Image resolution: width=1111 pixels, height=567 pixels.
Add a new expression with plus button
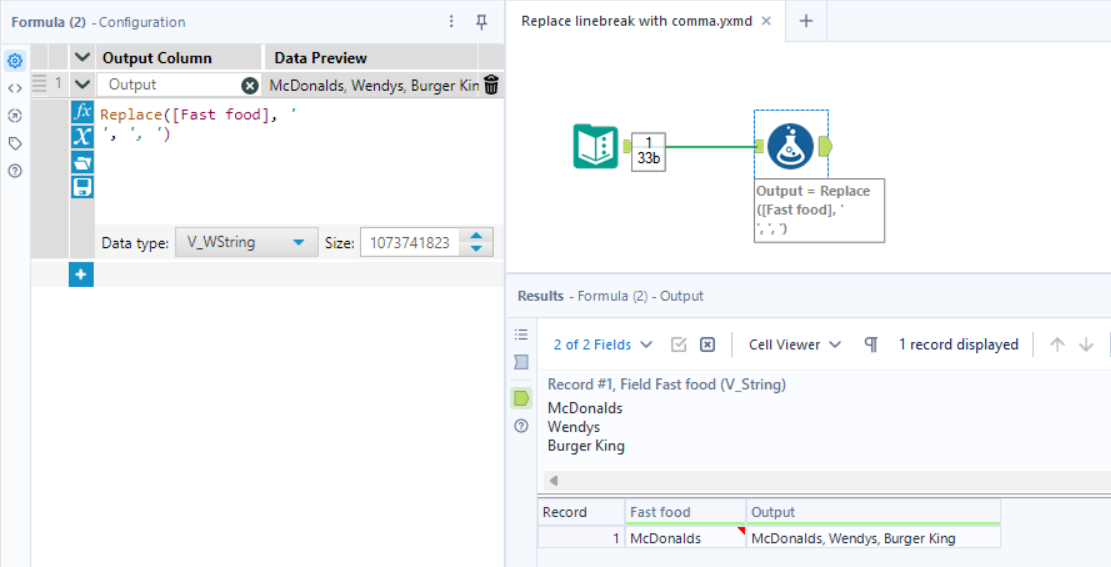tap(81, 275)
